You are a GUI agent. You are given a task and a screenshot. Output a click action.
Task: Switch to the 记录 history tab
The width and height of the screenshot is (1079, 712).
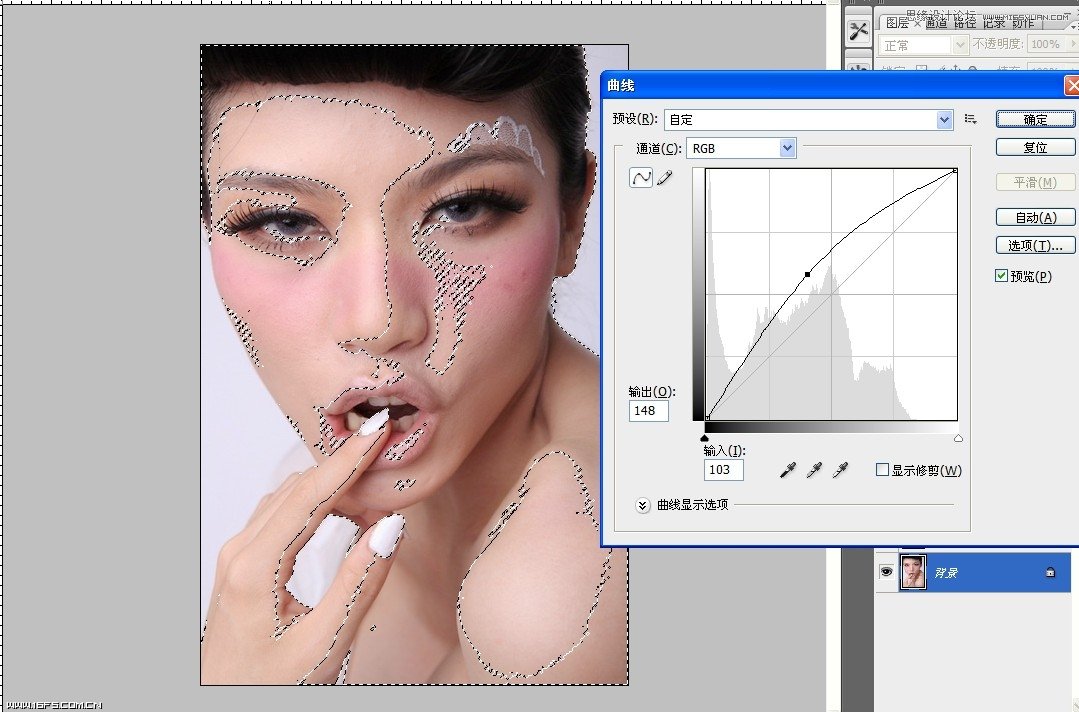click(994, 23)
